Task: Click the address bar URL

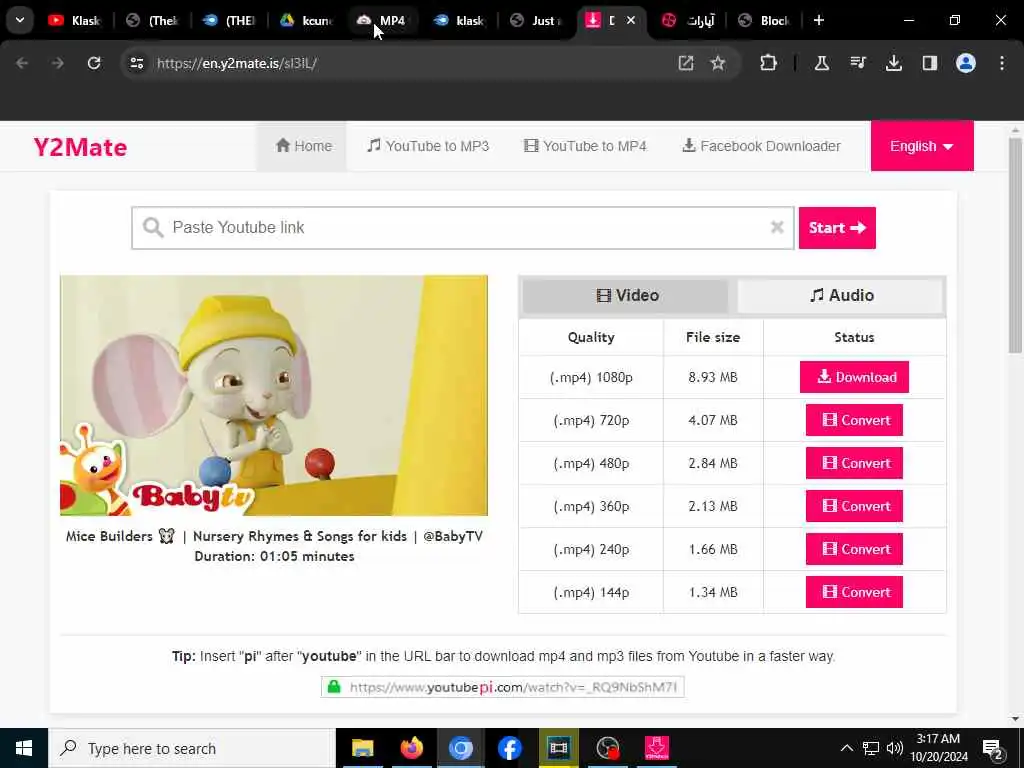Action: 237,63
